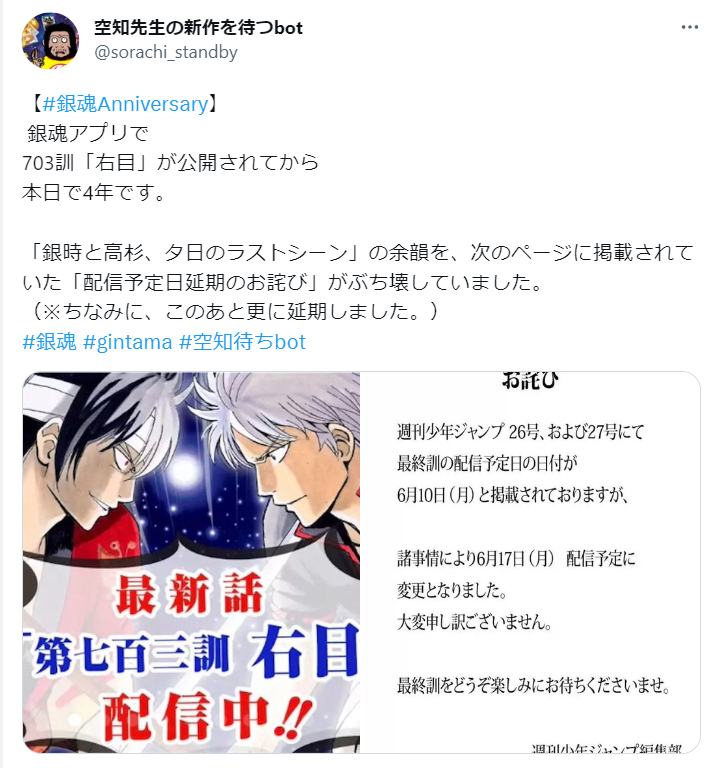Viewport: 714px width, 768px height.
Task: Click the tweet body text about 703訓
Action: (x=170, y=163)
